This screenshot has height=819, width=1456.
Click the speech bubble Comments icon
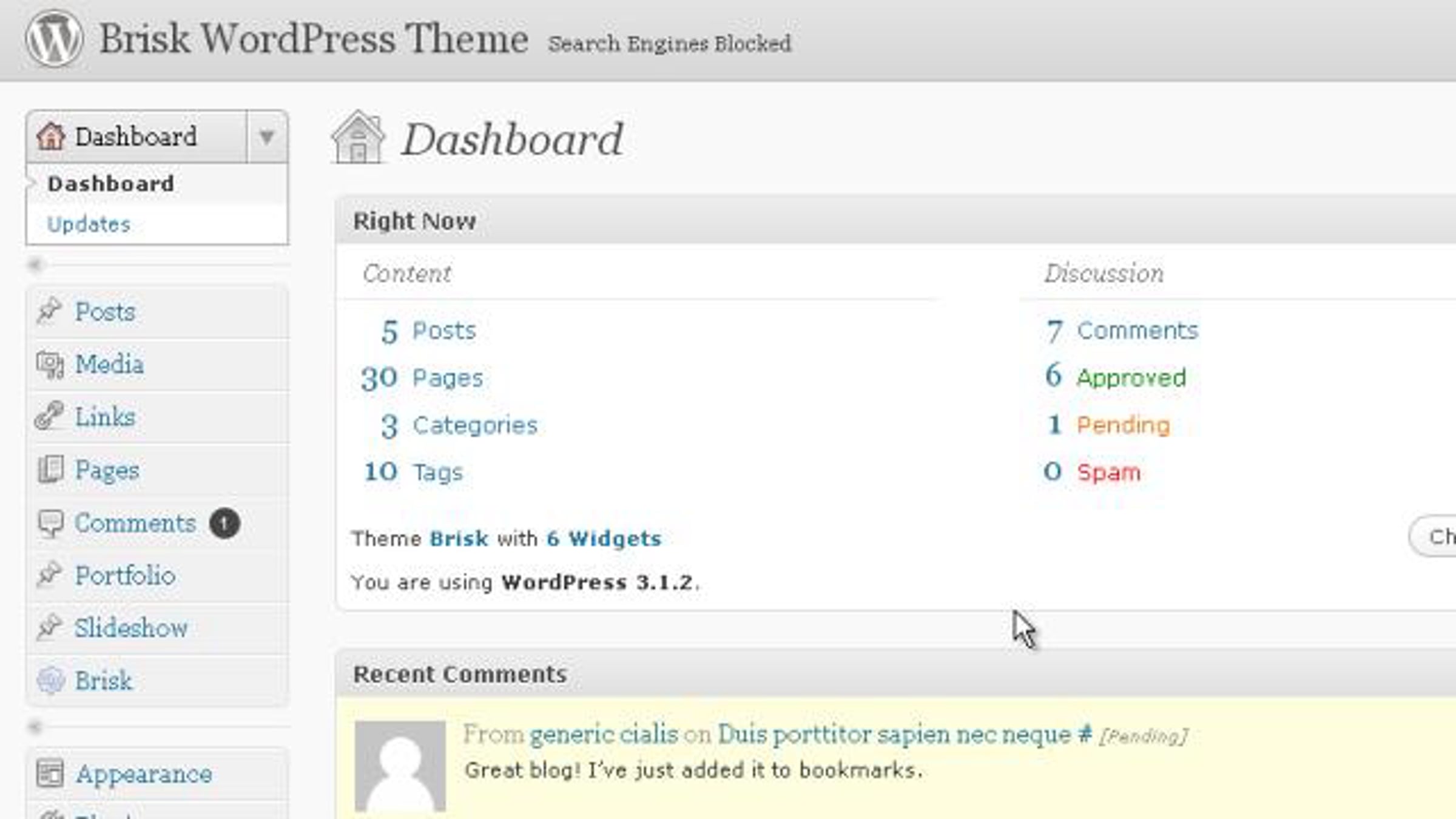coord(50,523)
